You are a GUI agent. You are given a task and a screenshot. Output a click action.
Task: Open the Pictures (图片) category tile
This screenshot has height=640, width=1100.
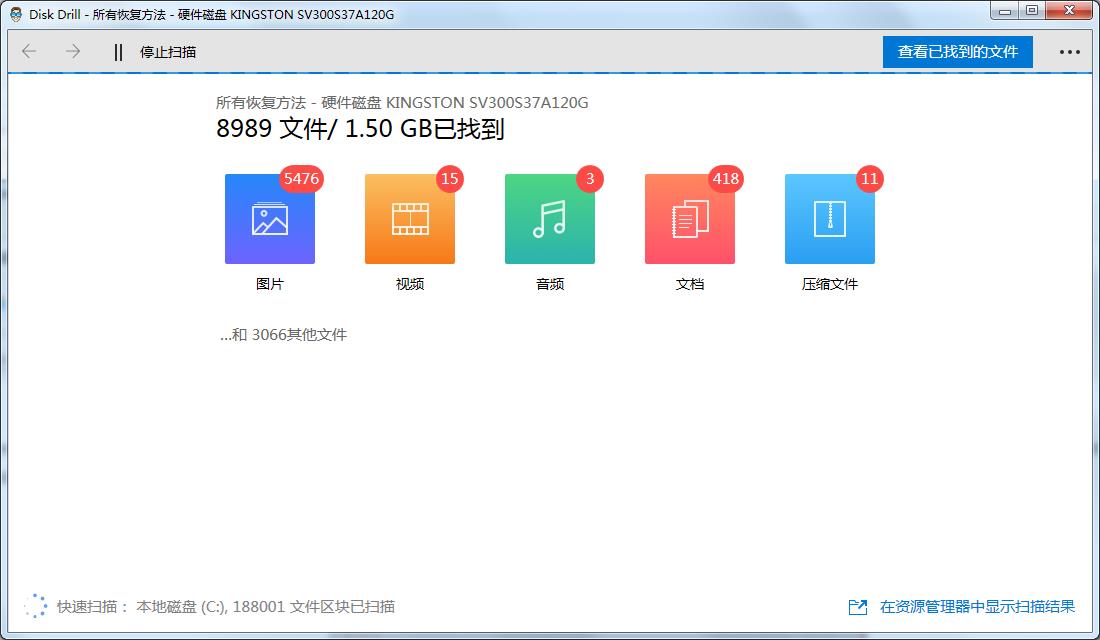269,219
